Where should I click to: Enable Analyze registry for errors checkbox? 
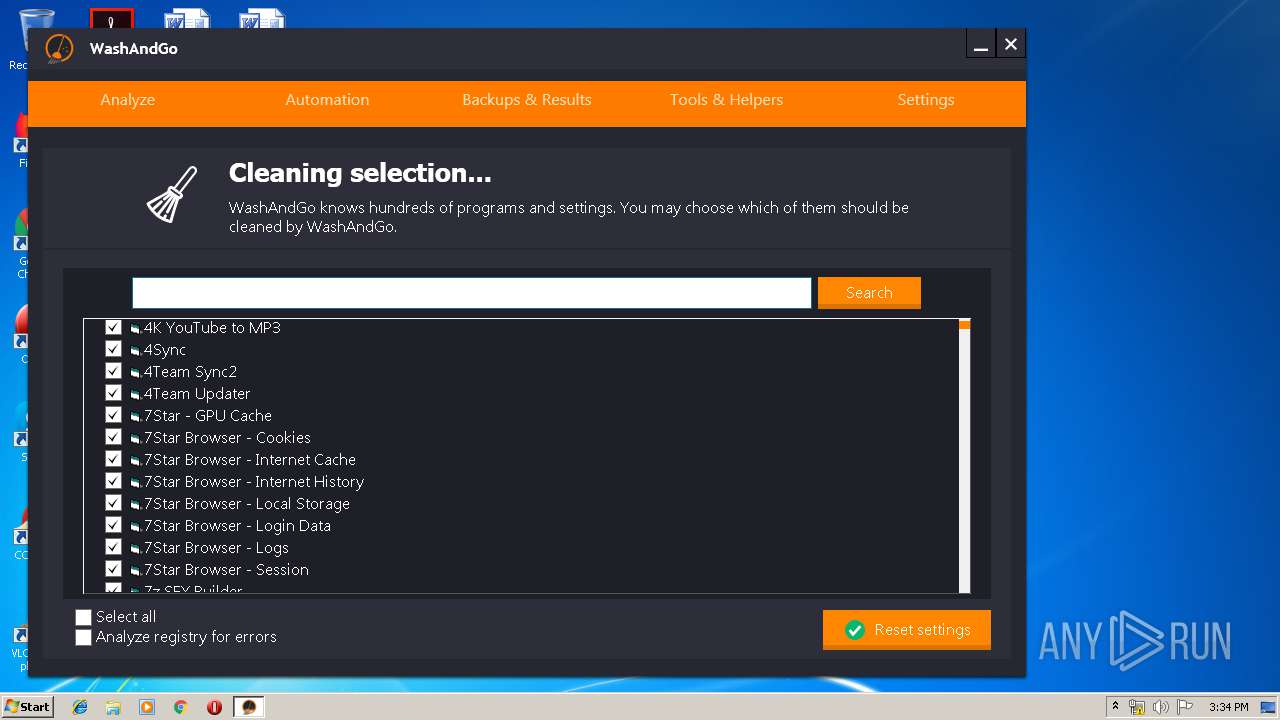[83, 637]
